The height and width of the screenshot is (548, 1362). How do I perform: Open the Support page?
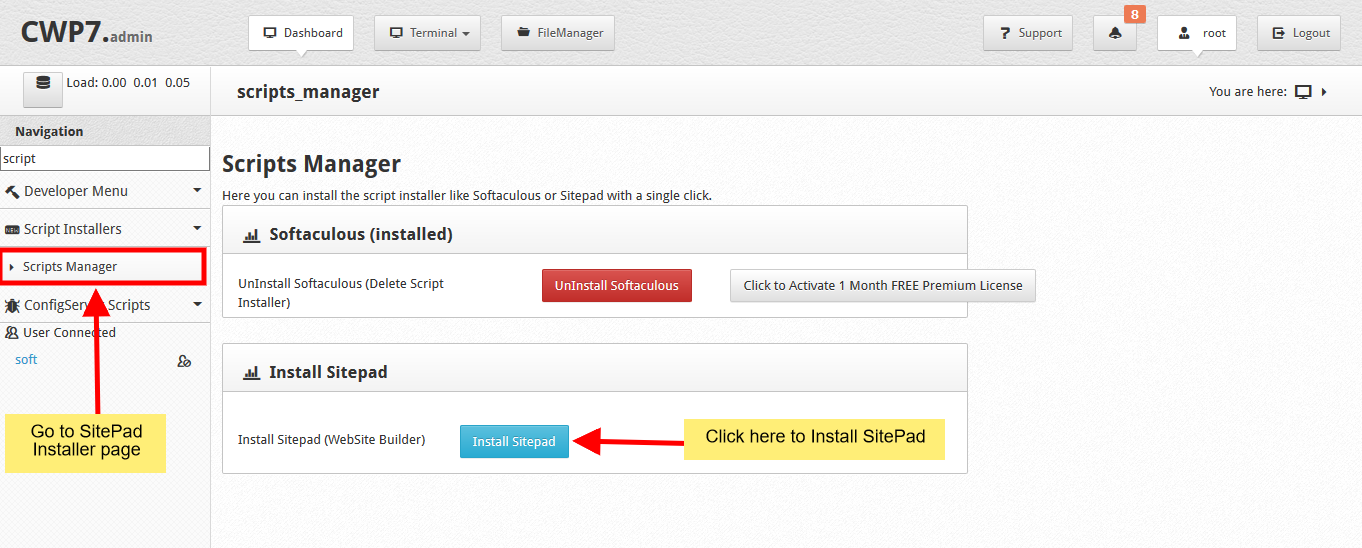coord(1028,33)
